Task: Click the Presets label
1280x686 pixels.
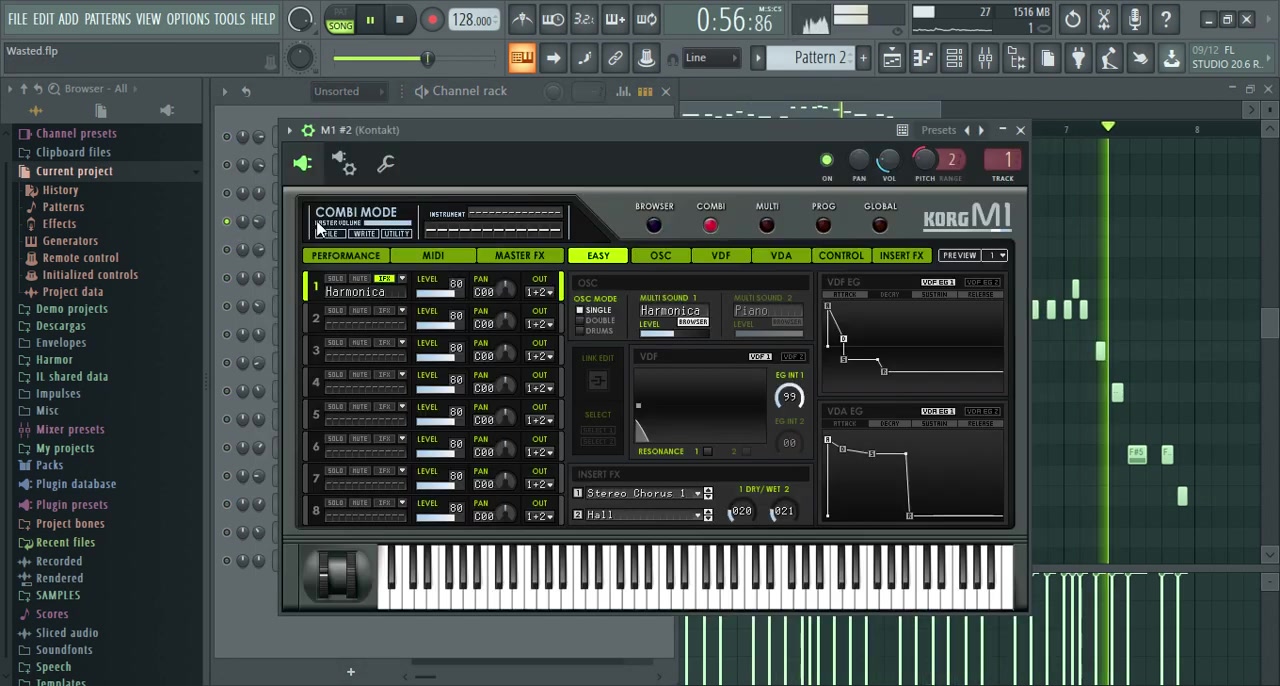Action: tap(939, 130)
